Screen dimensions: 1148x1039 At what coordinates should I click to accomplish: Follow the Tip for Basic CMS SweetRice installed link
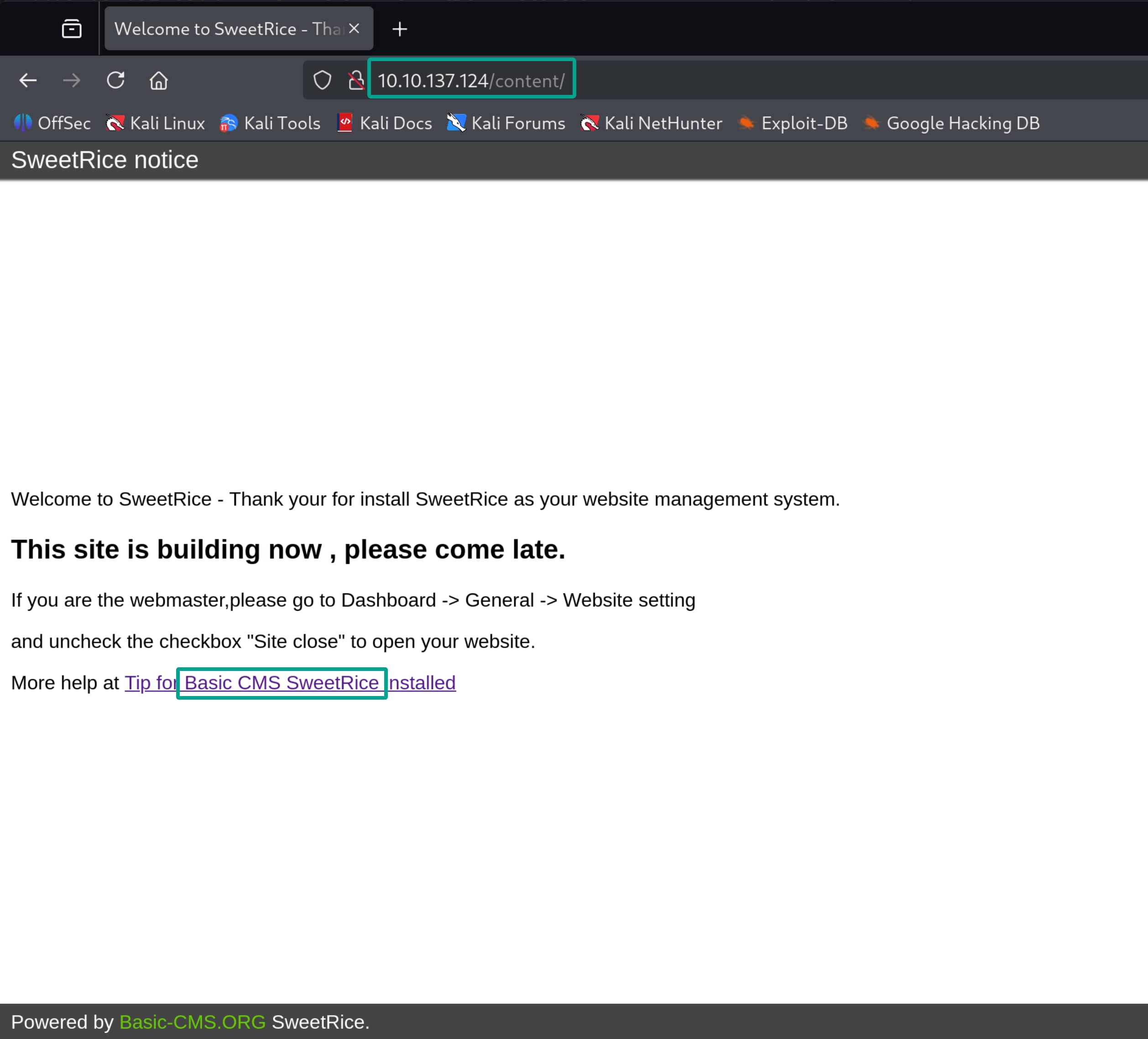pyautogui.click(x=290, y=683)
